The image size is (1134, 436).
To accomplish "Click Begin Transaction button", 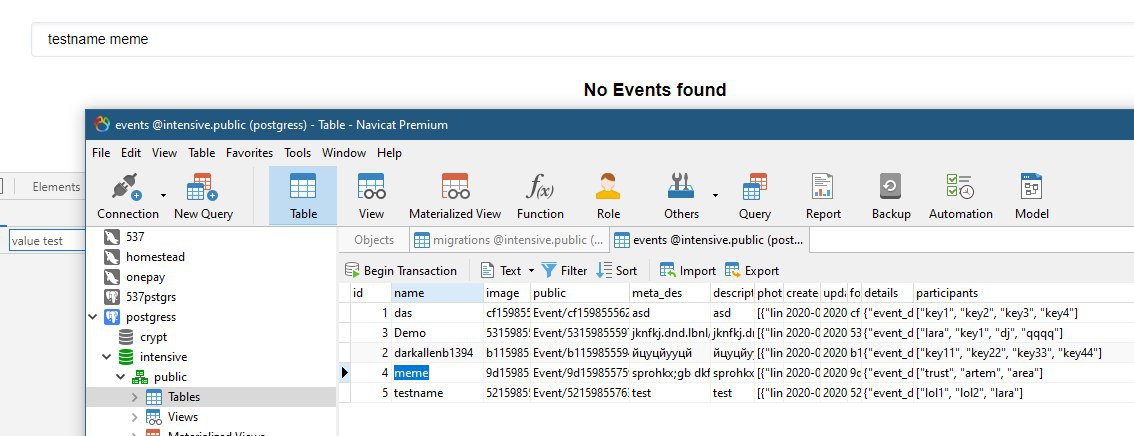I will [401, 270].
